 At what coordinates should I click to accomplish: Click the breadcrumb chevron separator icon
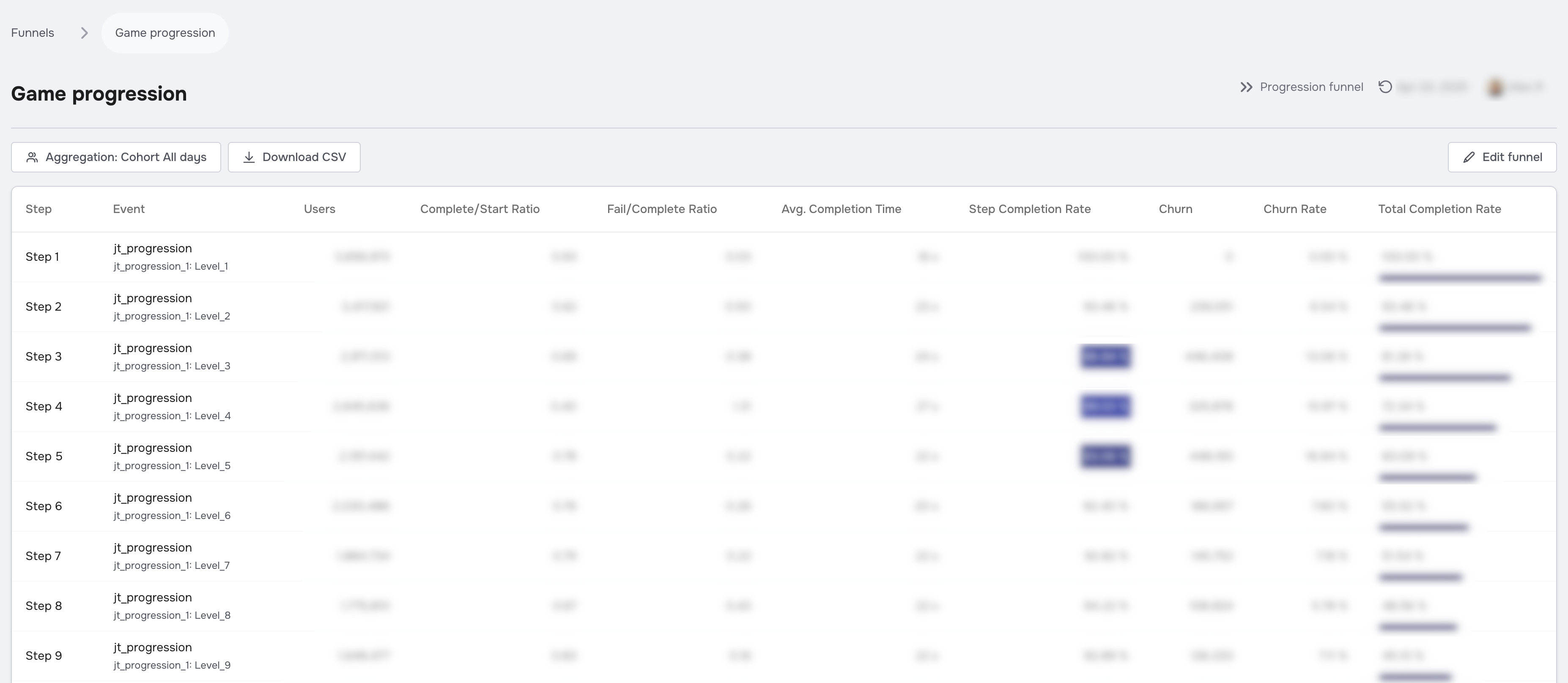pyautogui.click(x=84, y=33)
